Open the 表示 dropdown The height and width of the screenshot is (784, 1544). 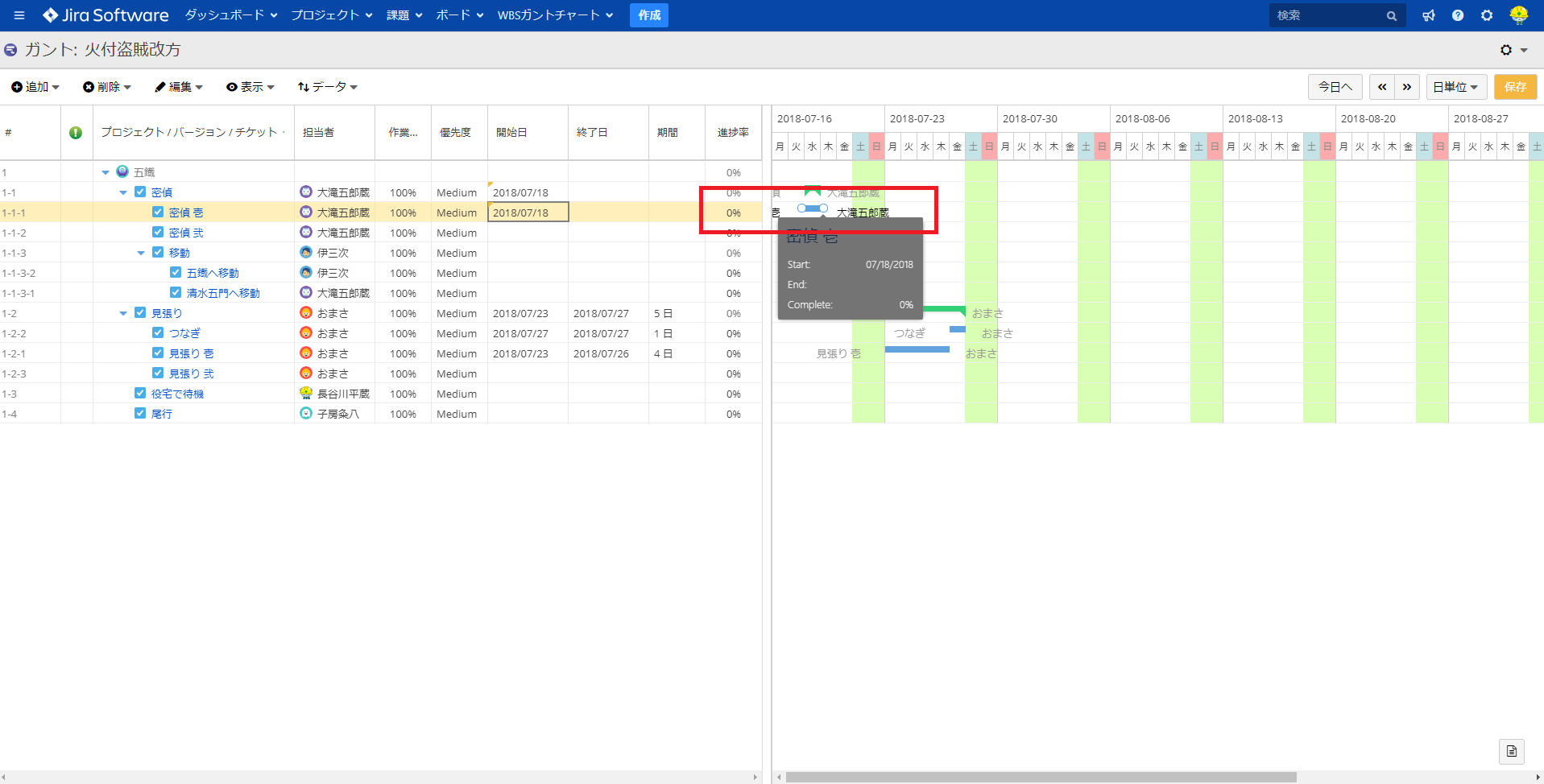250,87
